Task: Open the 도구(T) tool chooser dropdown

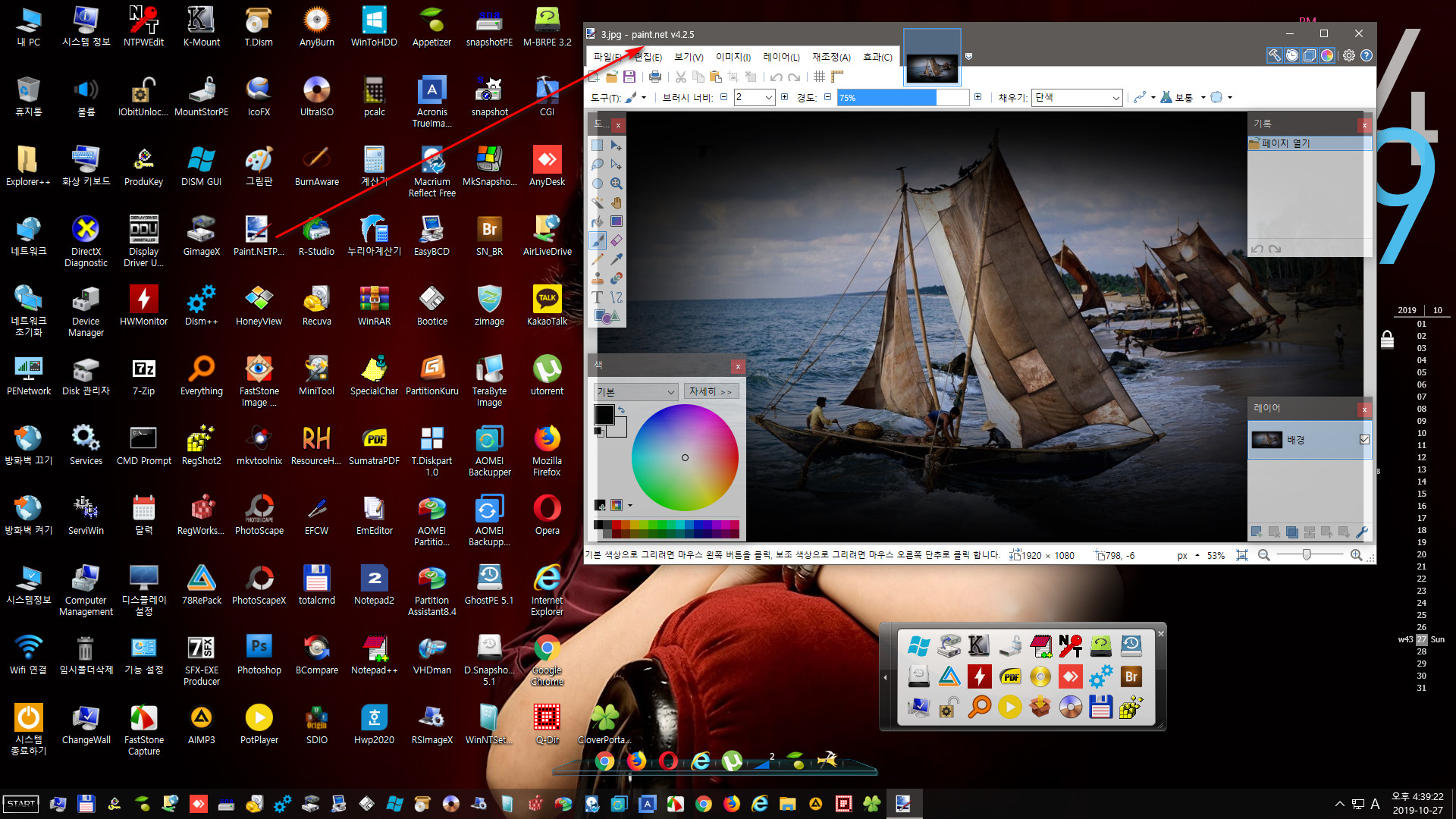Action: pyautogui.click(x=635, y=98)
